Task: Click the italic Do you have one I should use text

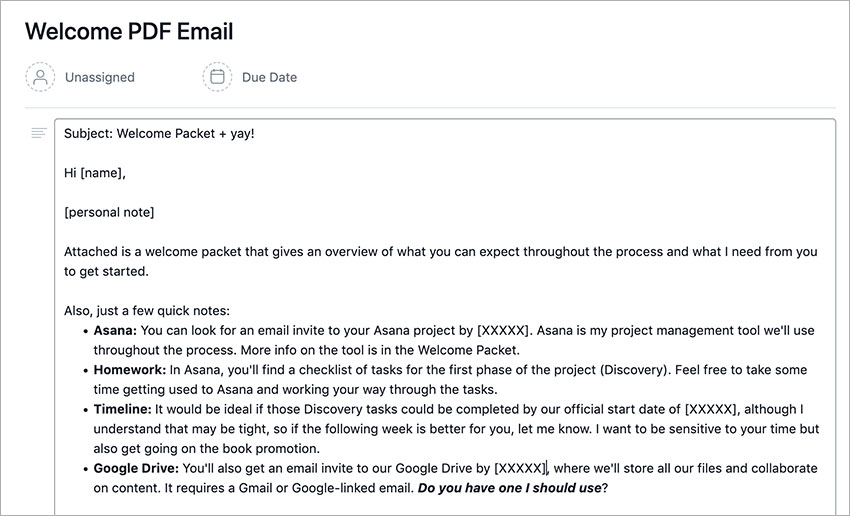Action: [510, 488]
